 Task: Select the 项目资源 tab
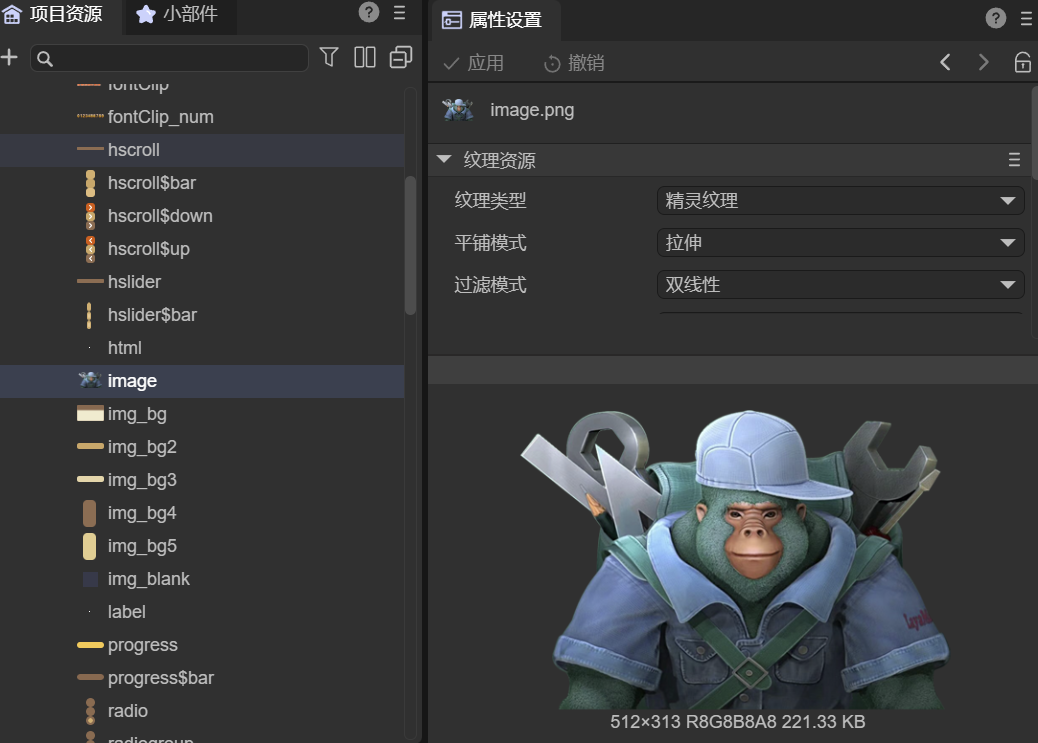[x=55, y=15]
